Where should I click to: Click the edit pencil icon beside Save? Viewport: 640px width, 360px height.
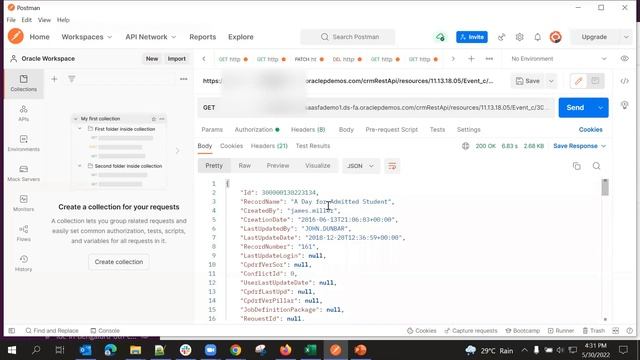[578, 81]
